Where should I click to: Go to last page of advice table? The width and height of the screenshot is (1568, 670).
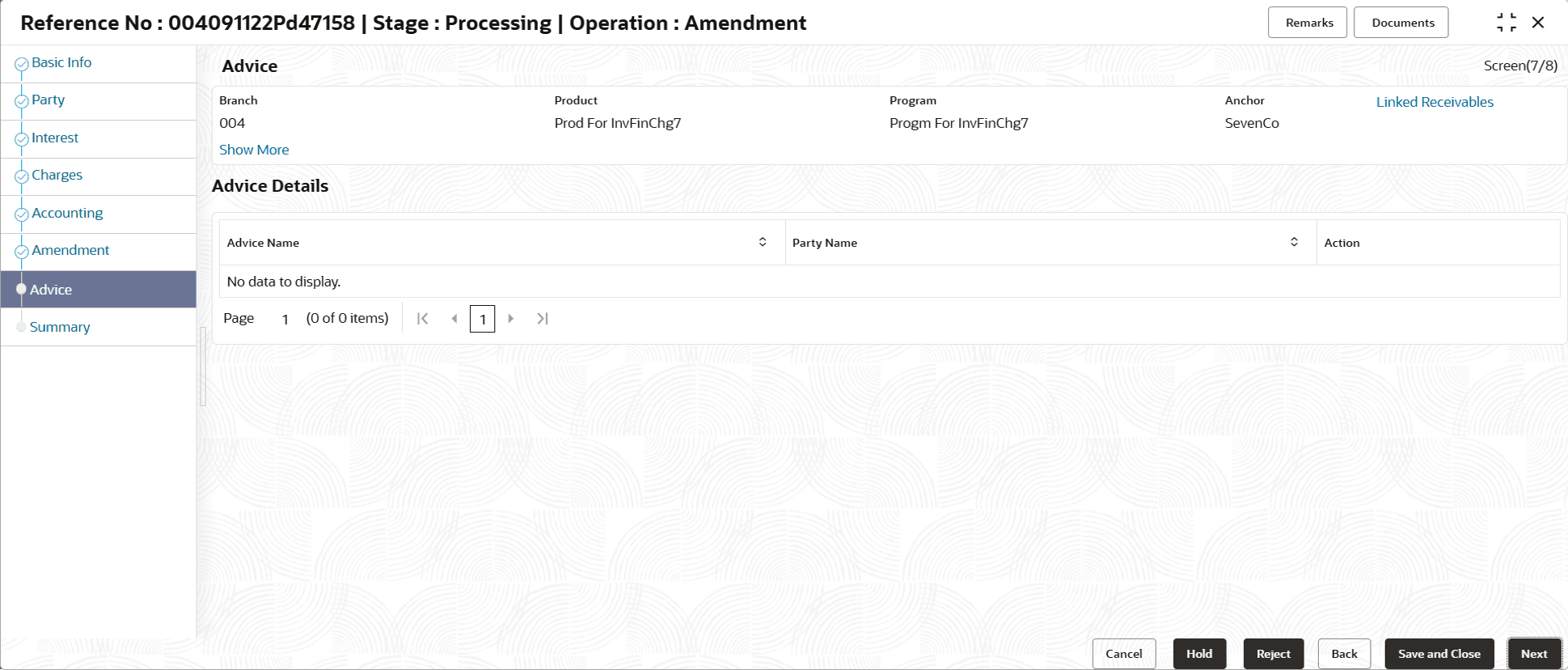pos(543,319)
